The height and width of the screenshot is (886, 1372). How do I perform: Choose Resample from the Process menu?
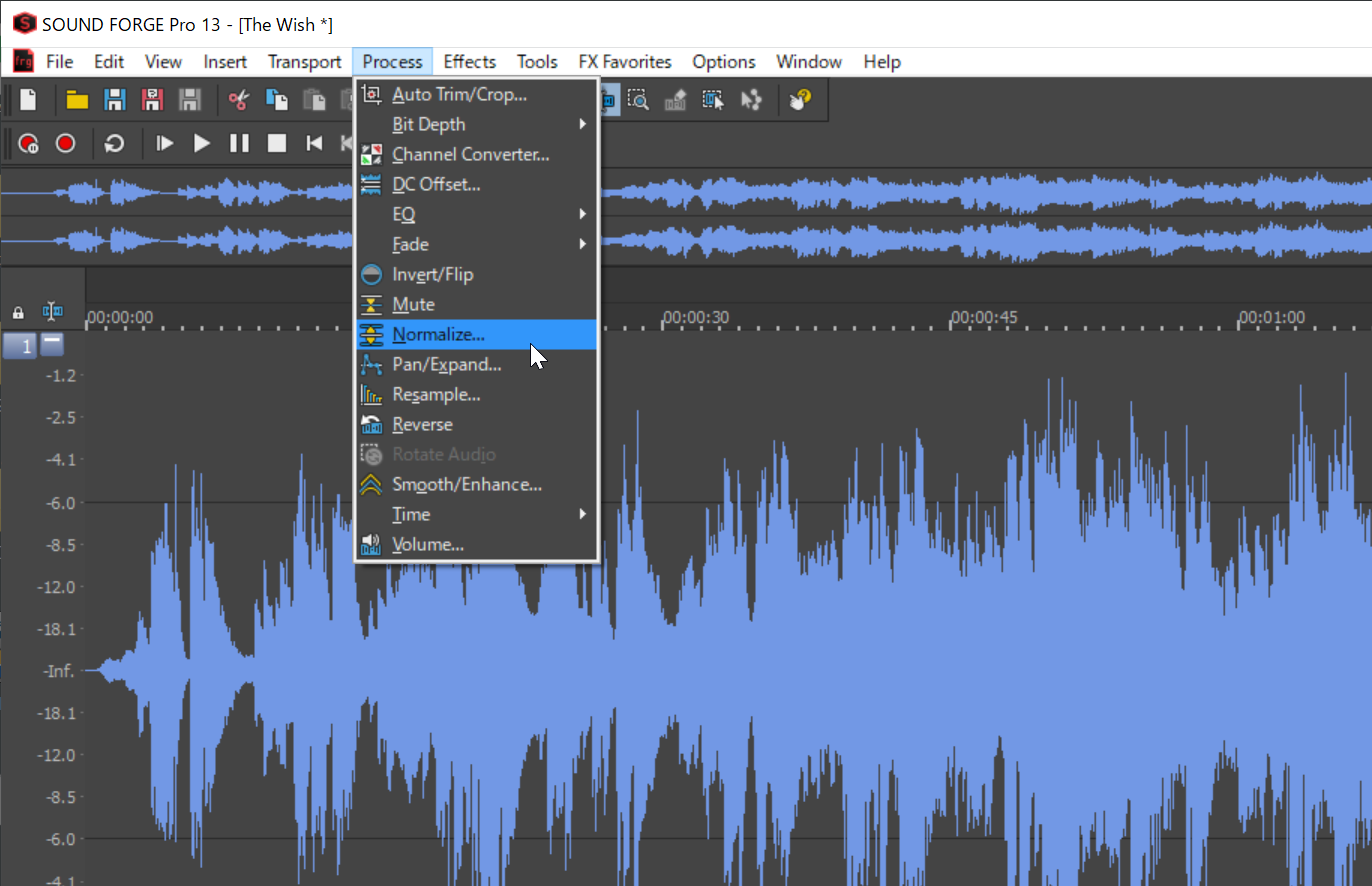click(x=477, y=395)
